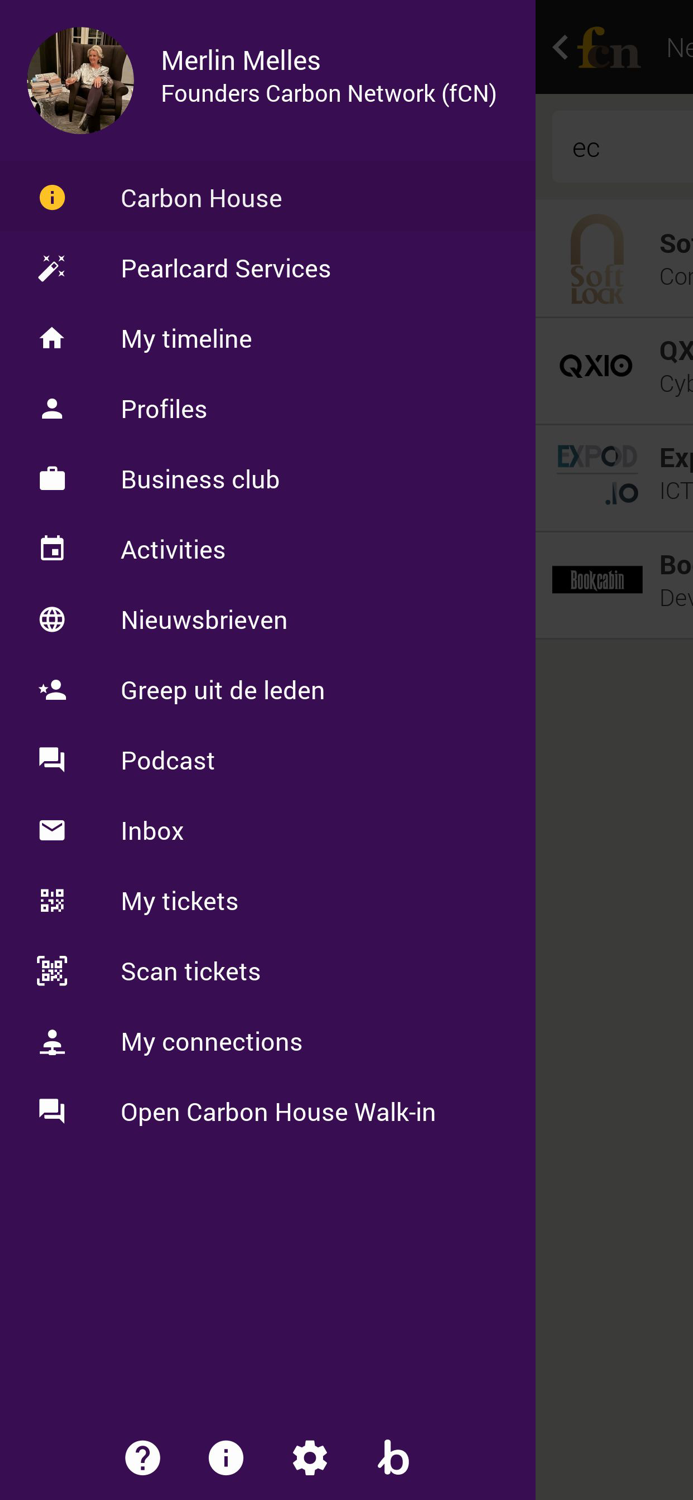Viewport: 693px width, 1500px height.
Task: Go to Podcast section
Action: tap(268, 761)
